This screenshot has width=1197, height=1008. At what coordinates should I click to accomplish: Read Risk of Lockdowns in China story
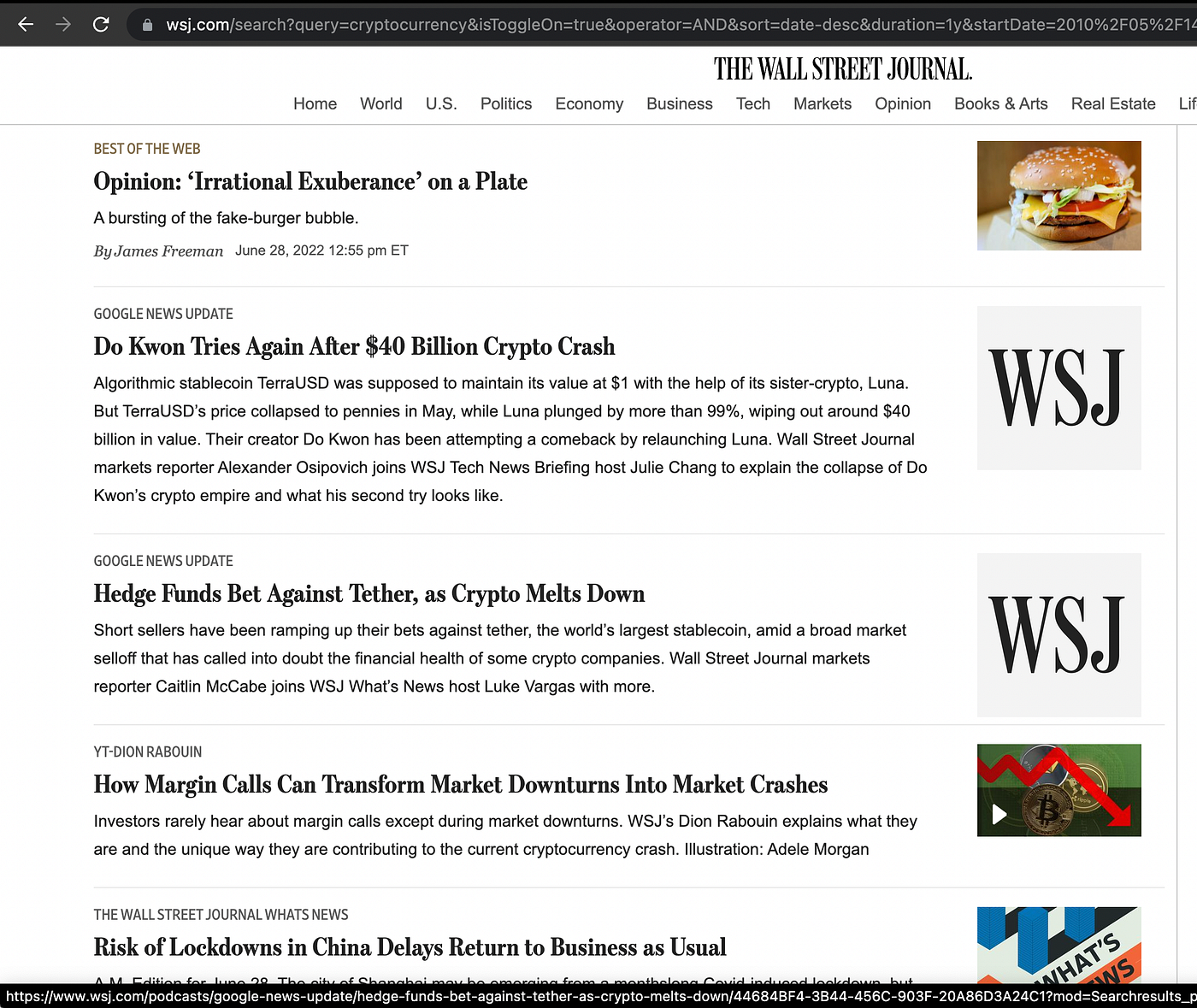click(410, 947)
